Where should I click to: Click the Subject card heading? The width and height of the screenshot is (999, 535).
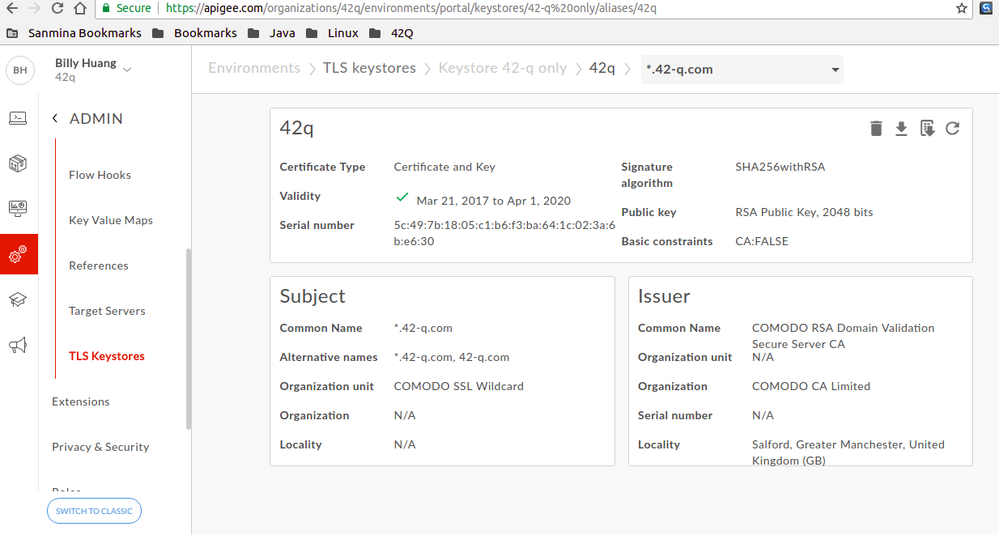tap(312, 296)
